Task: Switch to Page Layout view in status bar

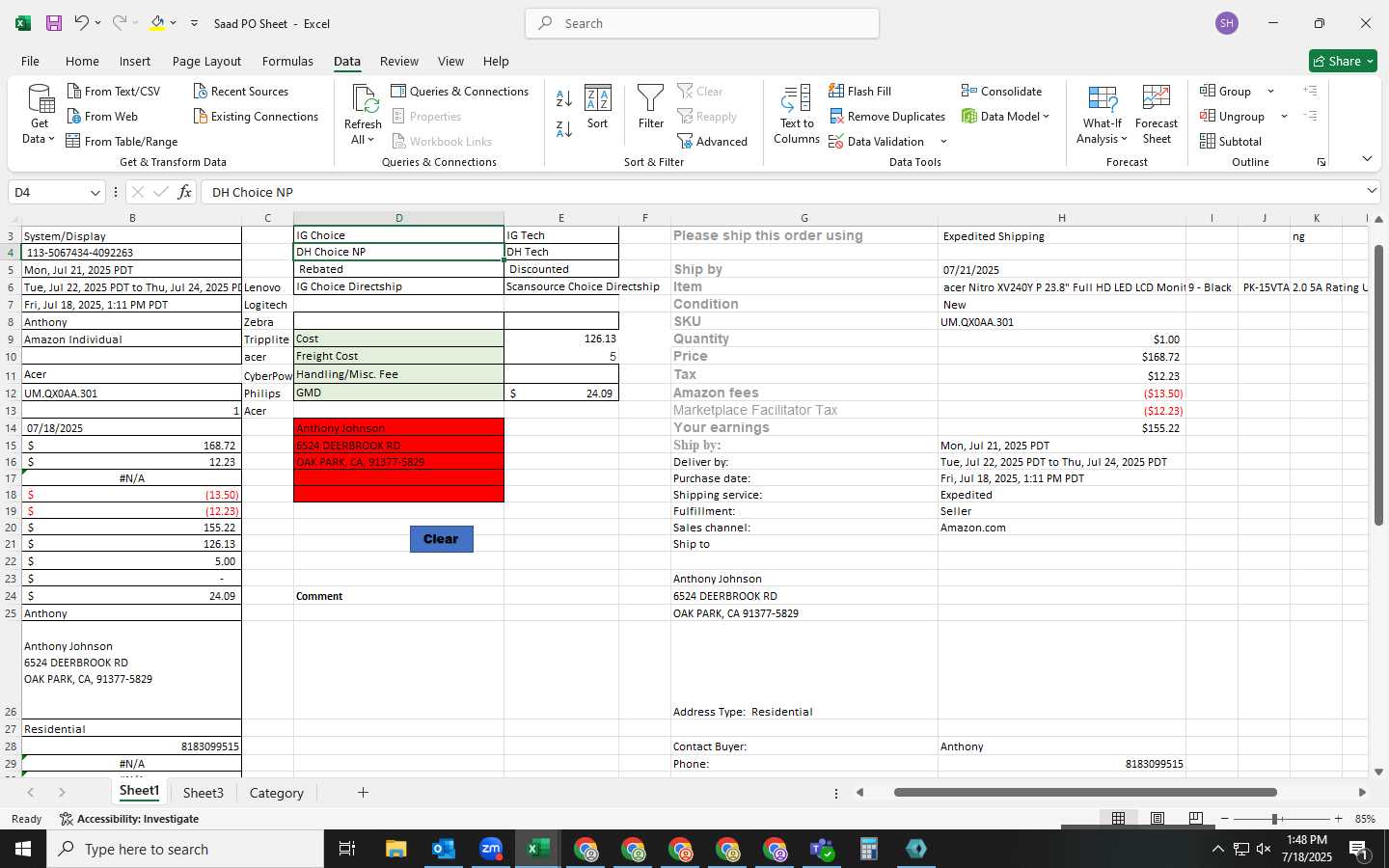Action: [x=1157, y=818]
